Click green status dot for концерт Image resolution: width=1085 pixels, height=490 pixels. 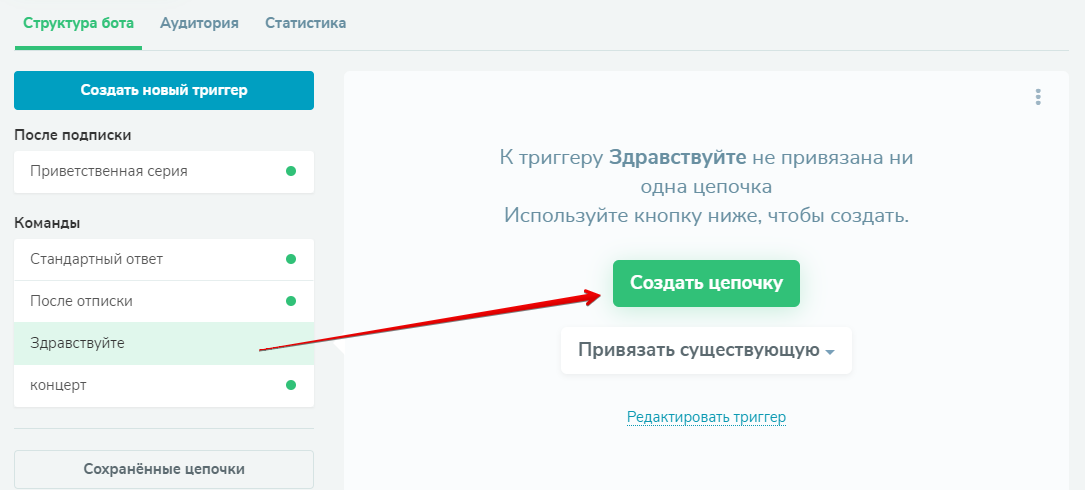click(x=291, y=385)
